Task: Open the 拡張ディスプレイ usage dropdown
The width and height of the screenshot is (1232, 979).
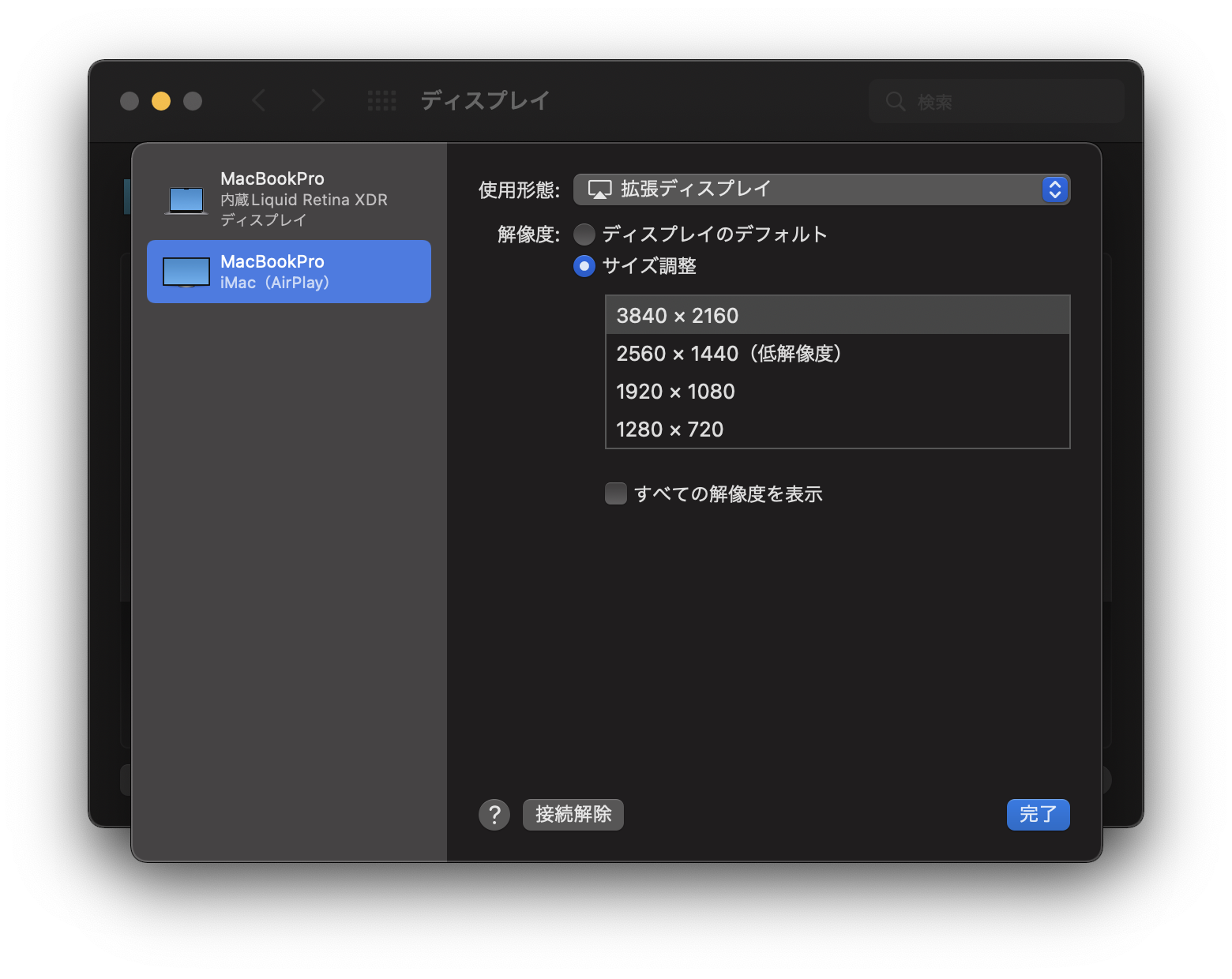Action: point(821,189)
